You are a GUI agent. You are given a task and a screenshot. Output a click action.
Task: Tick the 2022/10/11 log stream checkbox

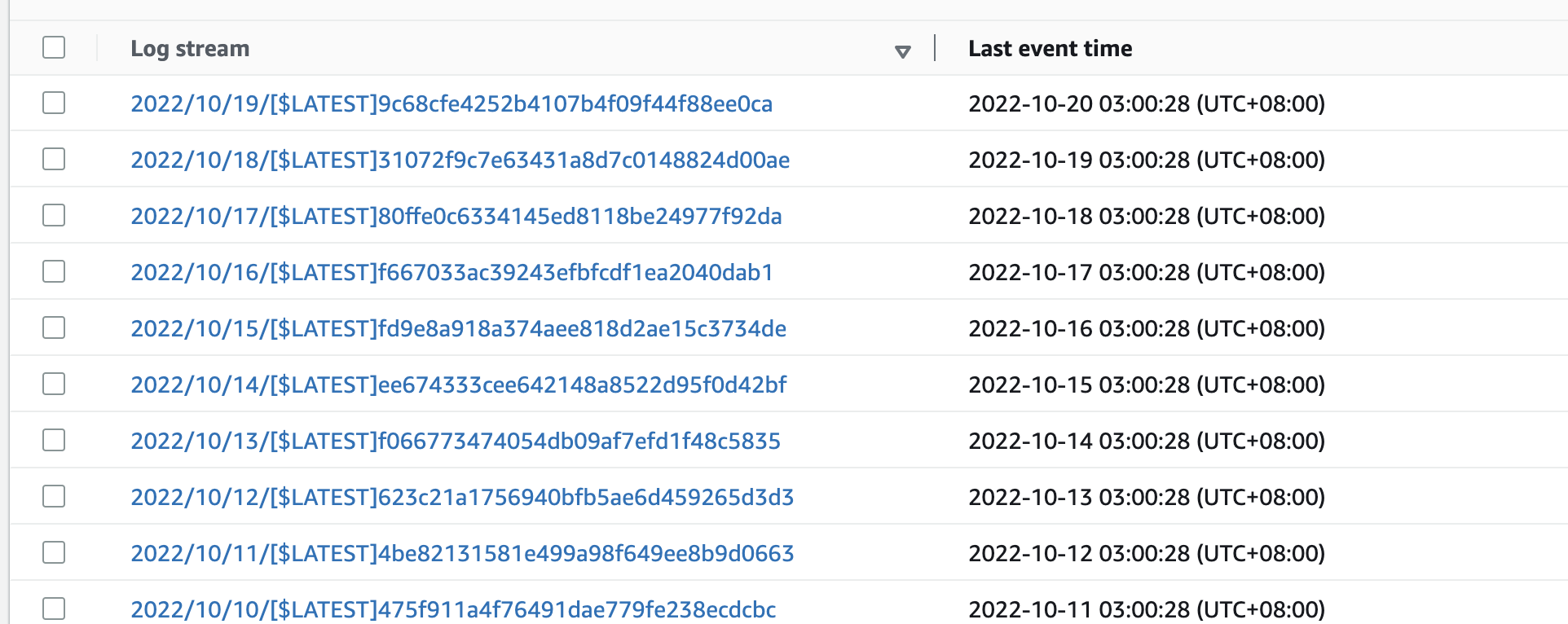[54, 552]
